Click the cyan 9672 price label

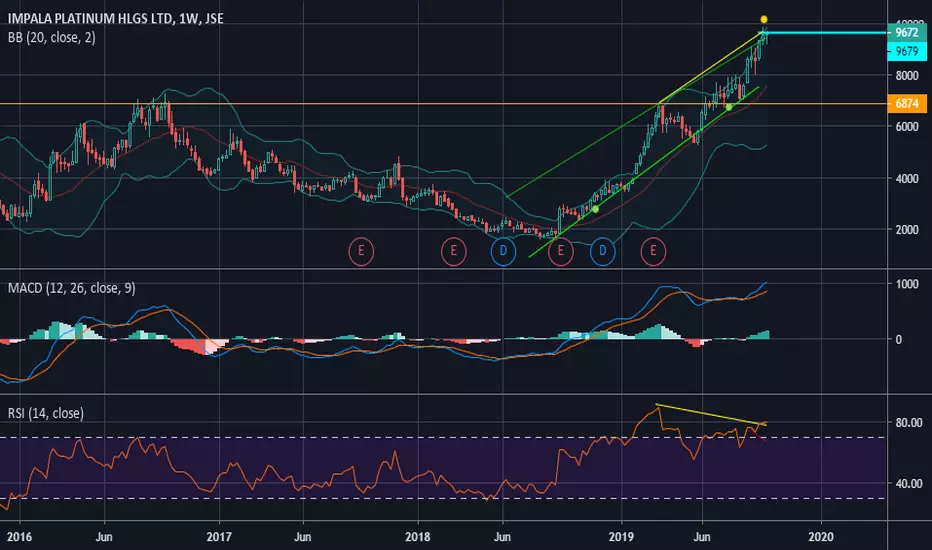tap(907, 33)
